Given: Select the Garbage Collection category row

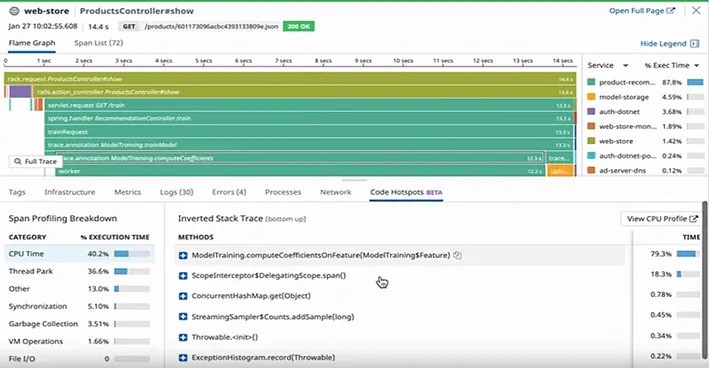Looking at the screenshot, I should click(x=79, y=324).
